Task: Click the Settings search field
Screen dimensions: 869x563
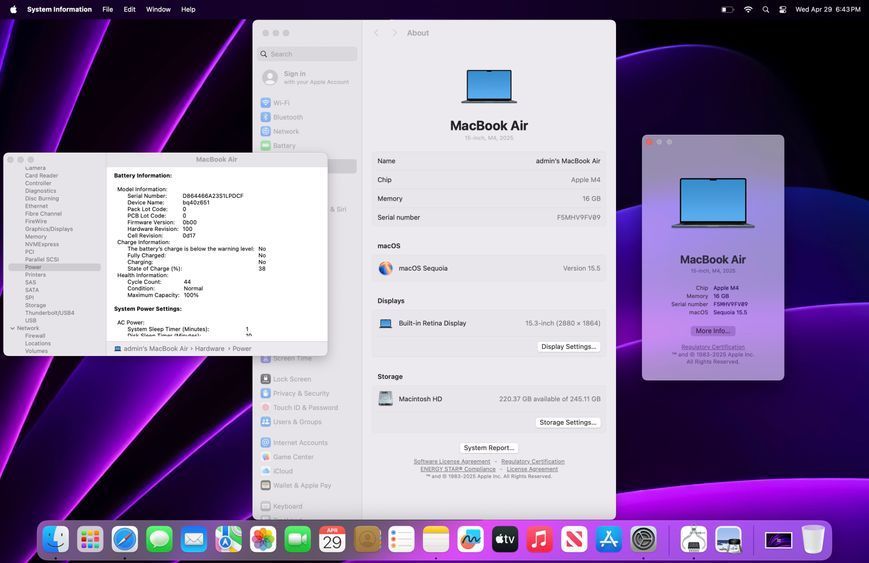Action: click(308, 54)
